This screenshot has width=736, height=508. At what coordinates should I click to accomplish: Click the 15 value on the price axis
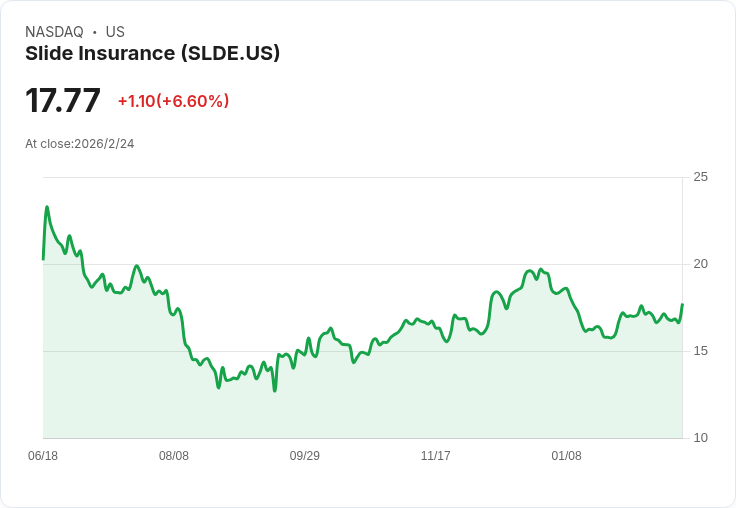[x=700, y=351]
